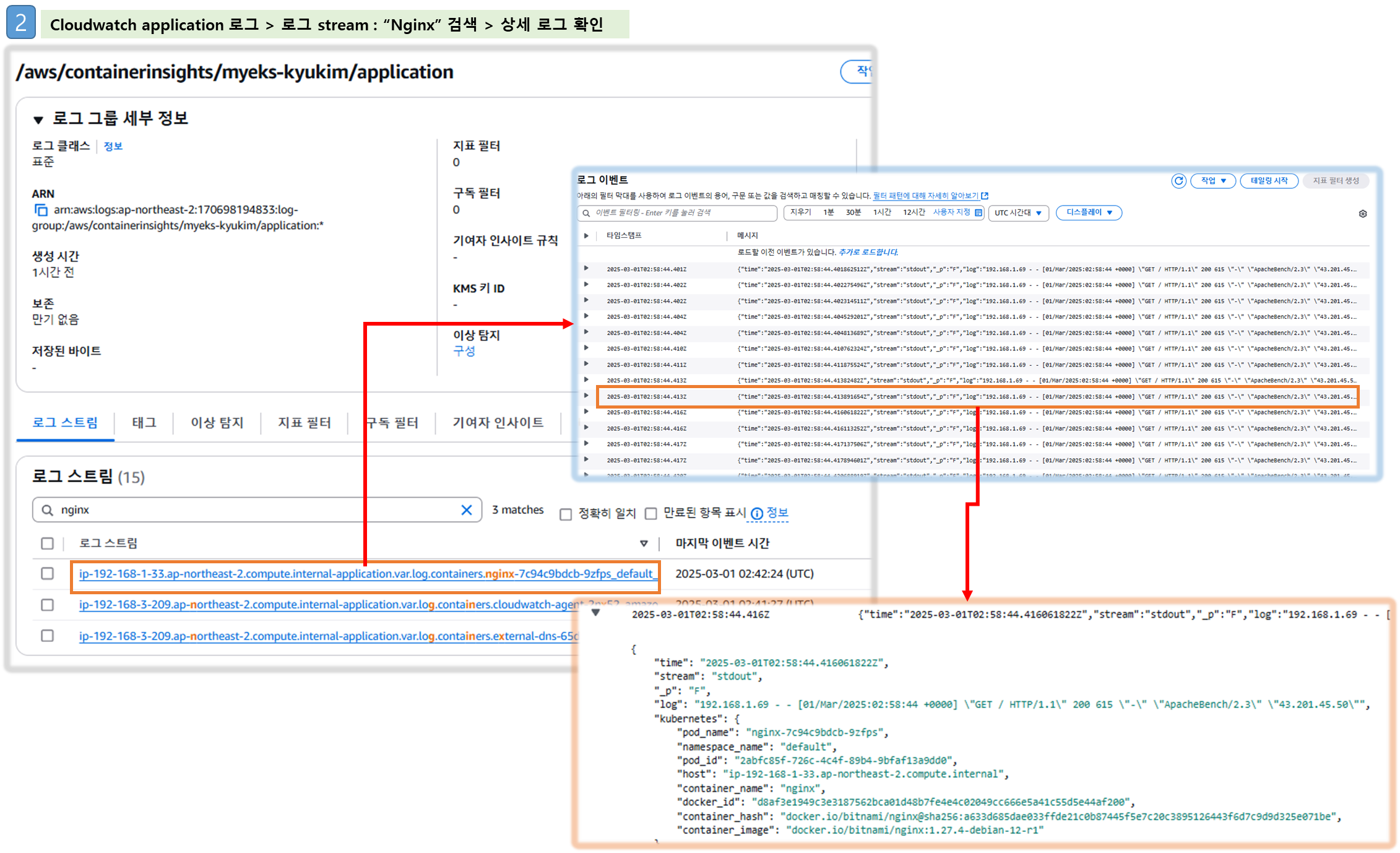Screen dimensions: 1400x853
Task: Focus the 이벤트 필터링 input field
Action: click(678, 213)
